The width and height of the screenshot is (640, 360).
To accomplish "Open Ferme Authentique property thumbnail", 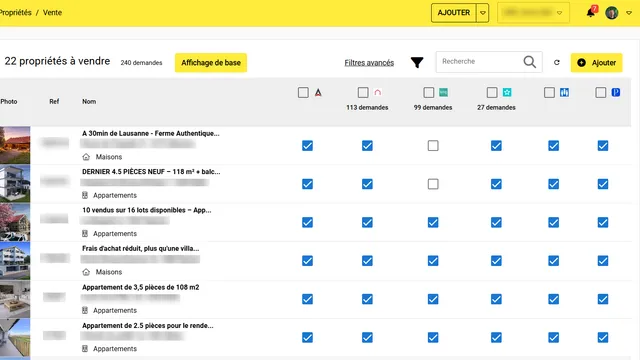I will (15, 145).
